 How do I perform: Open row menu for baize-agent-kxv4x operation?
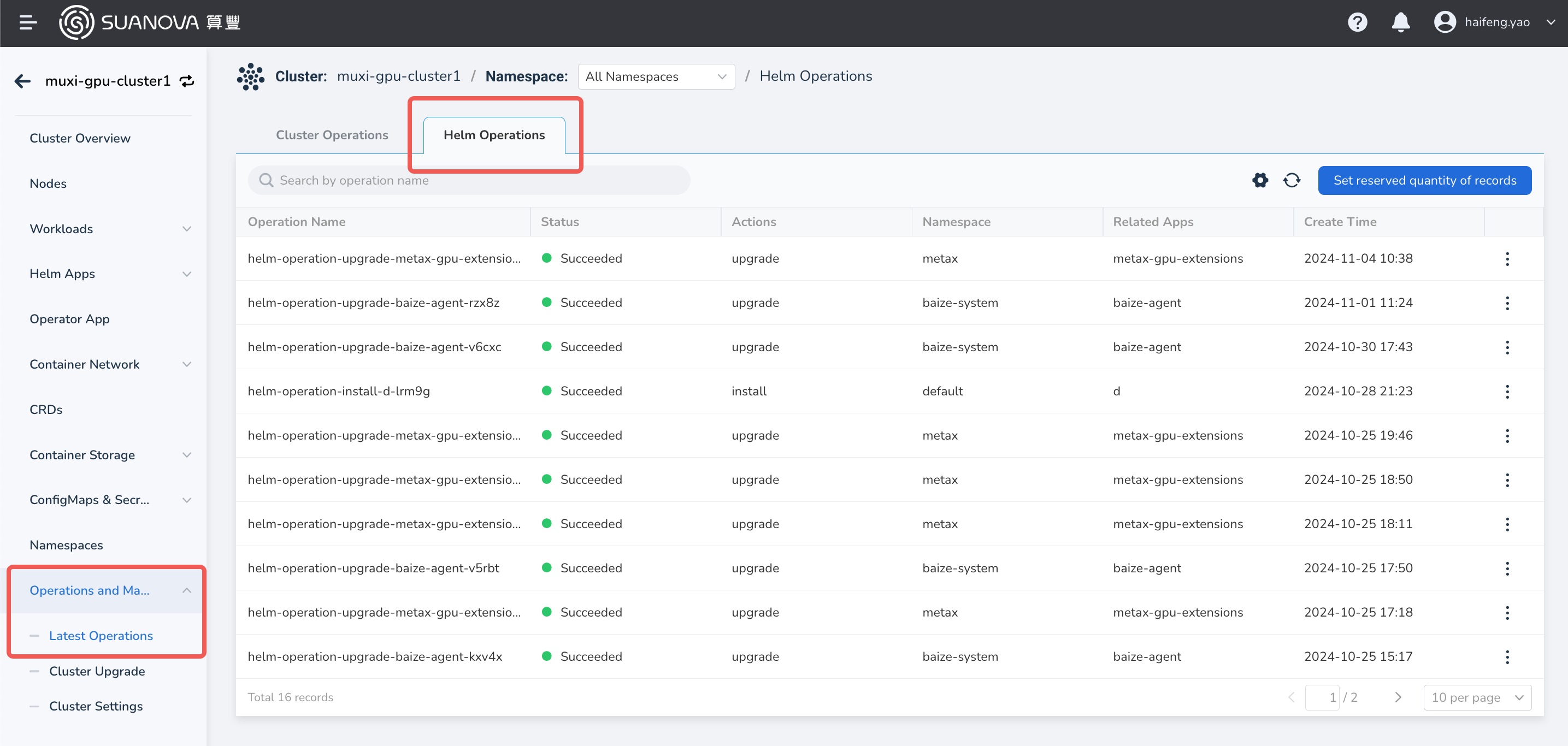pyautogui.click(x=1507, y=656)
